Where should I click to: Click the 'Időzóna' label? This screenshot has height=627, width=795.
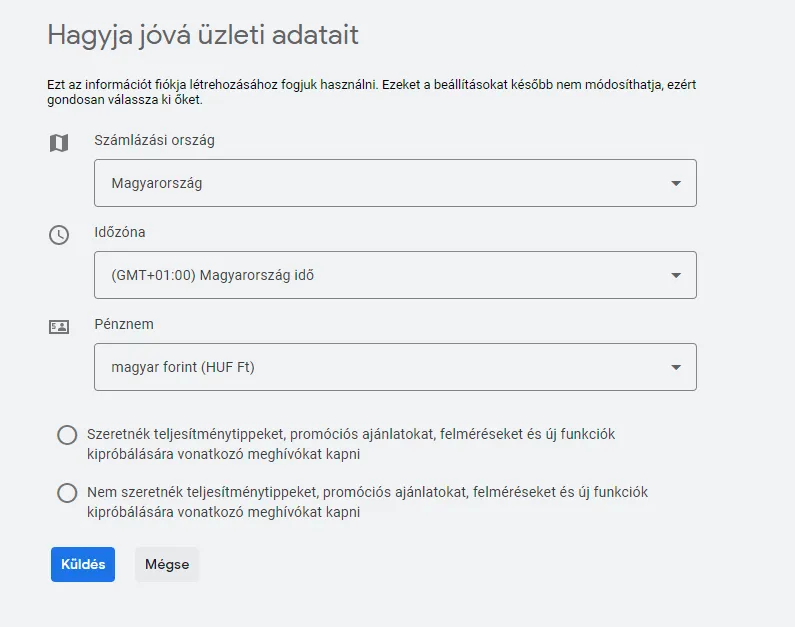click(x=120, y=232)
